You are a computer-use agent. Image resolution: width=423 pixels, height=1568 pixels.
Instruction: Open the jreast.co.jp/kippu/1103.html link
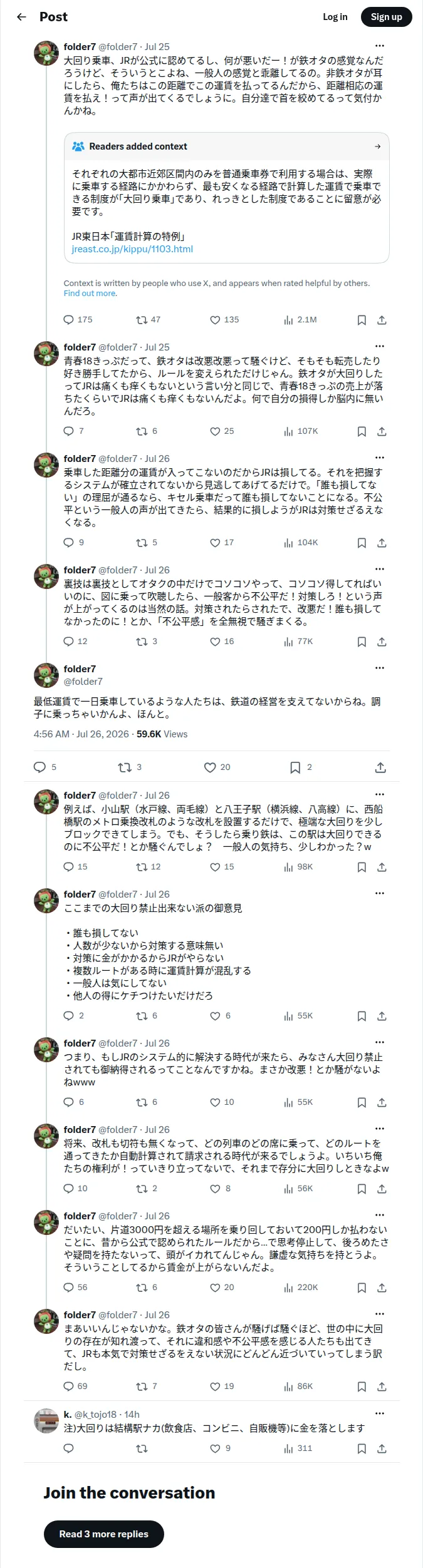(x=132, y=249)
